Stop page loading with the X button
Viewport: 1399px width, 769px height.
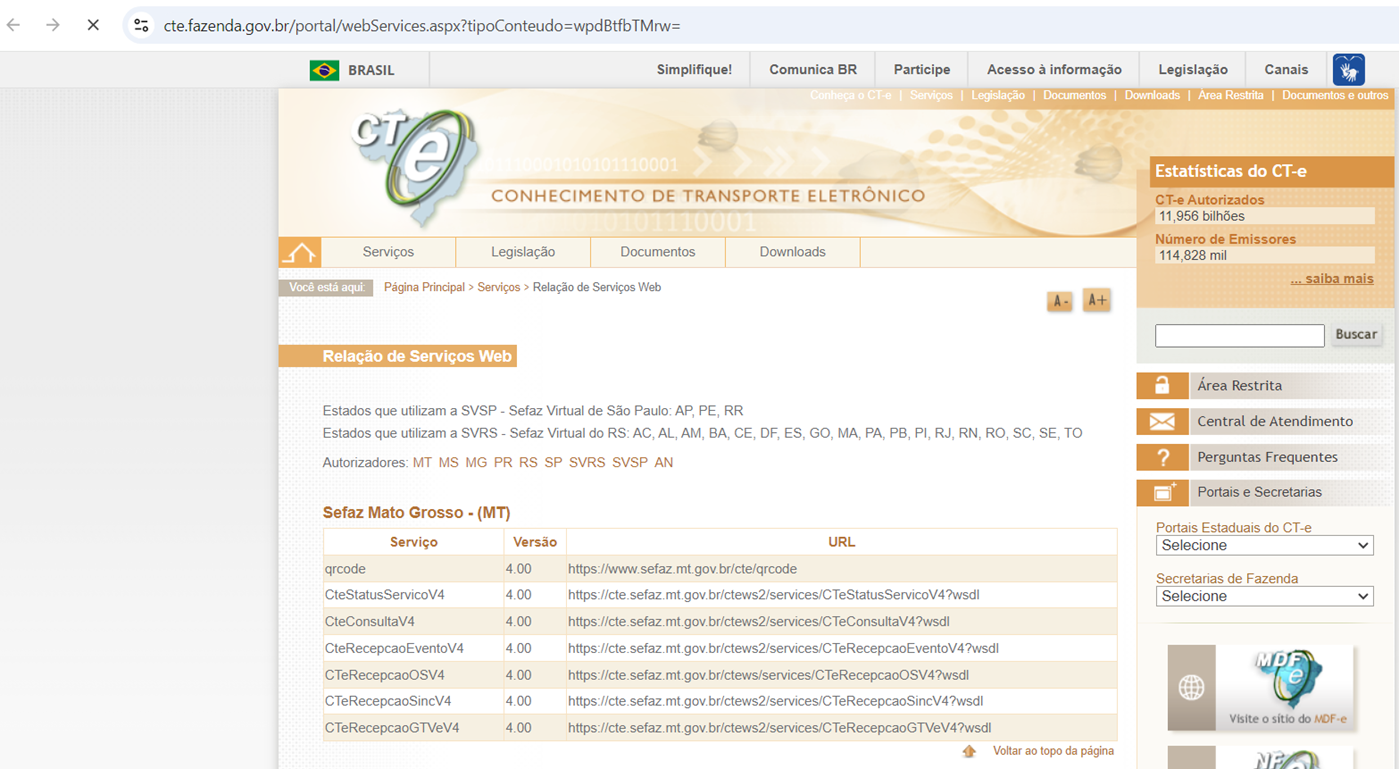pyautogui.click(x=93, y=25)
